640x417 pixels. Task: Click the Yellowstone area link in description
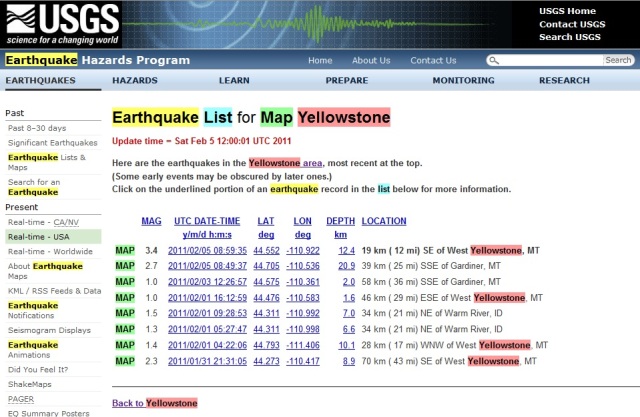pos(285,163)
